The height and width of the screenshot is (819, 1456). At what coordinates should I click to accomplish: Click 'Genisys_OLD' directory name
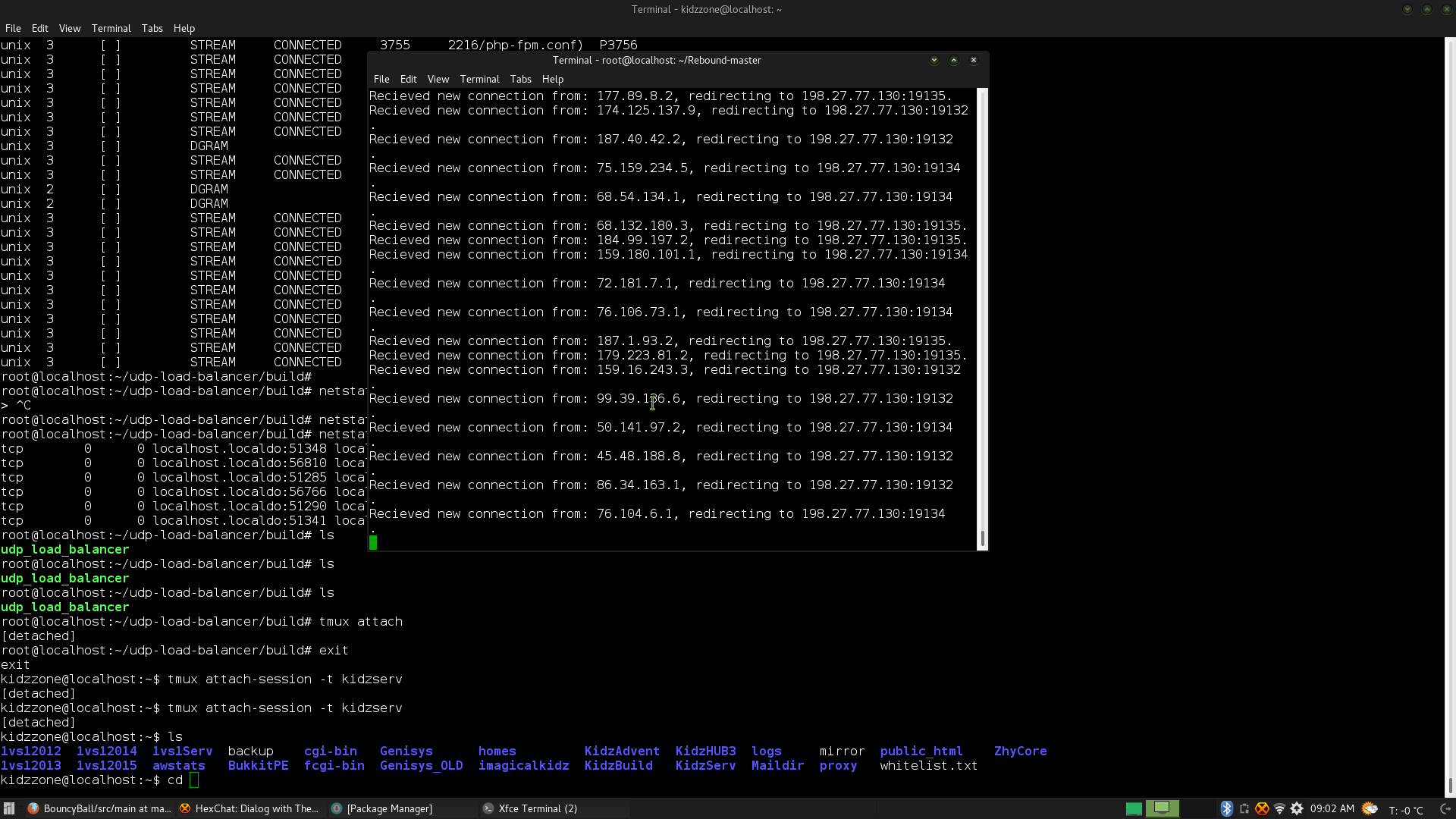tap(421, 765)
